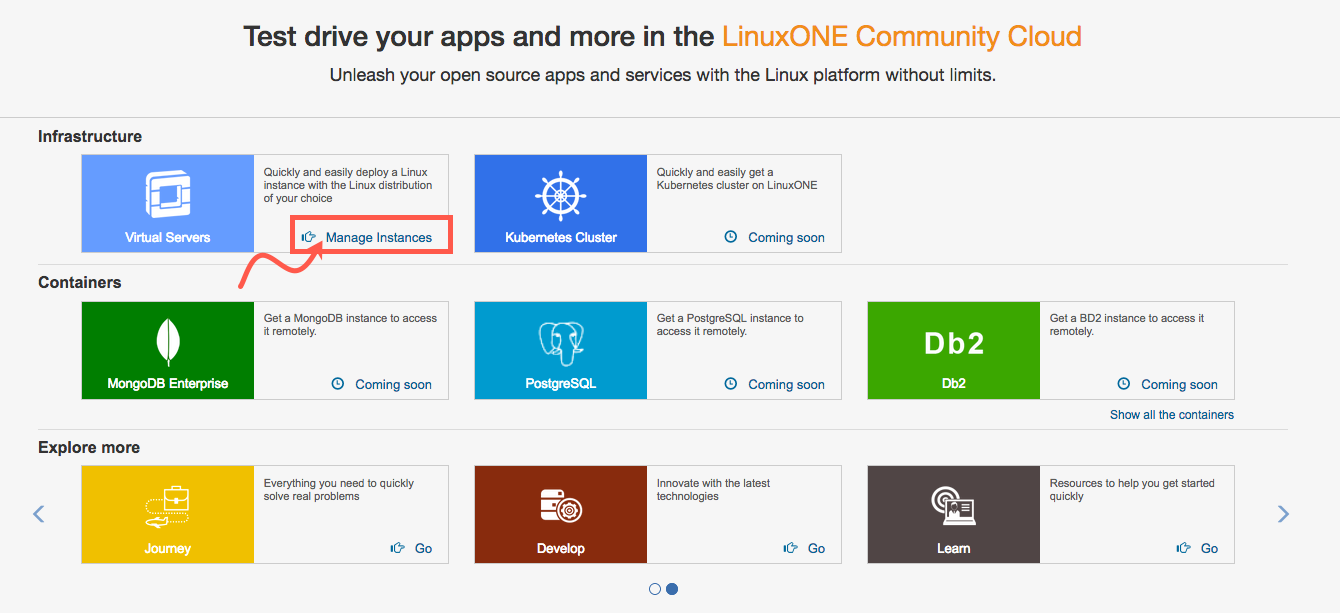Click clock icon in PostgreSQL card

[730, 384]
